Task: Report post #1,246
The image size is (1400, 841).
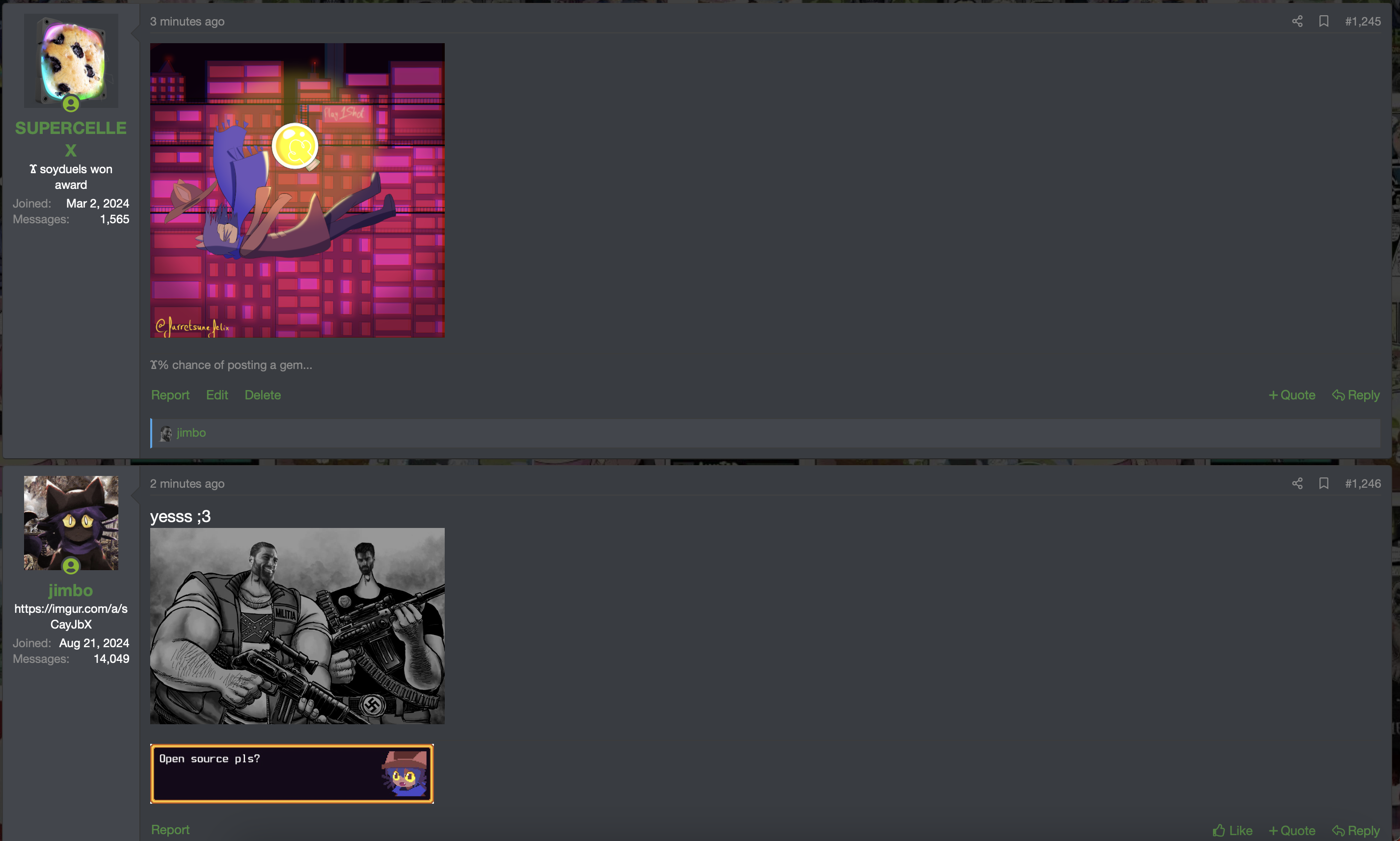Action: point(170,830)
